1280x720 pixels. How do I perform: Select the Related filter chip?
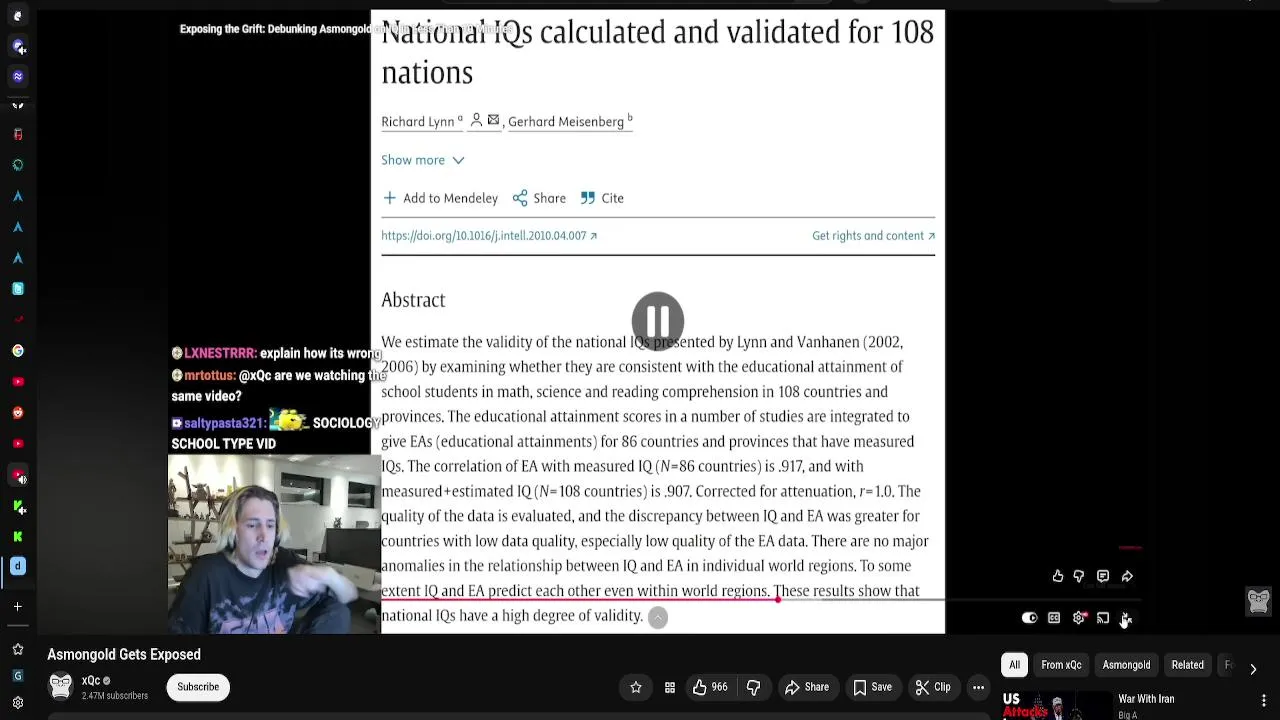1187,665
